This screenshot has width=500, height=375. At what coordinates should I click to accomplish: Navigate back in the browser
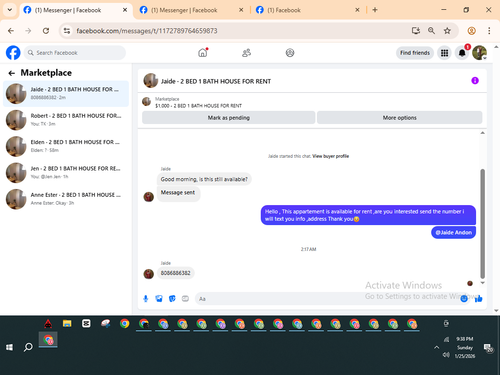click(11, 31)
